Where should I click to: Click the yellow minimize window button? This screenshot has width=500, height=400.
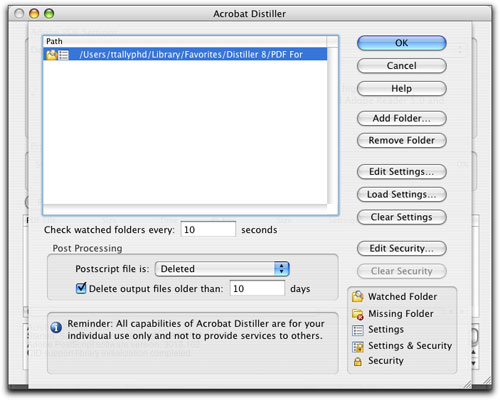pyautogui.click(x=34, y=14)
